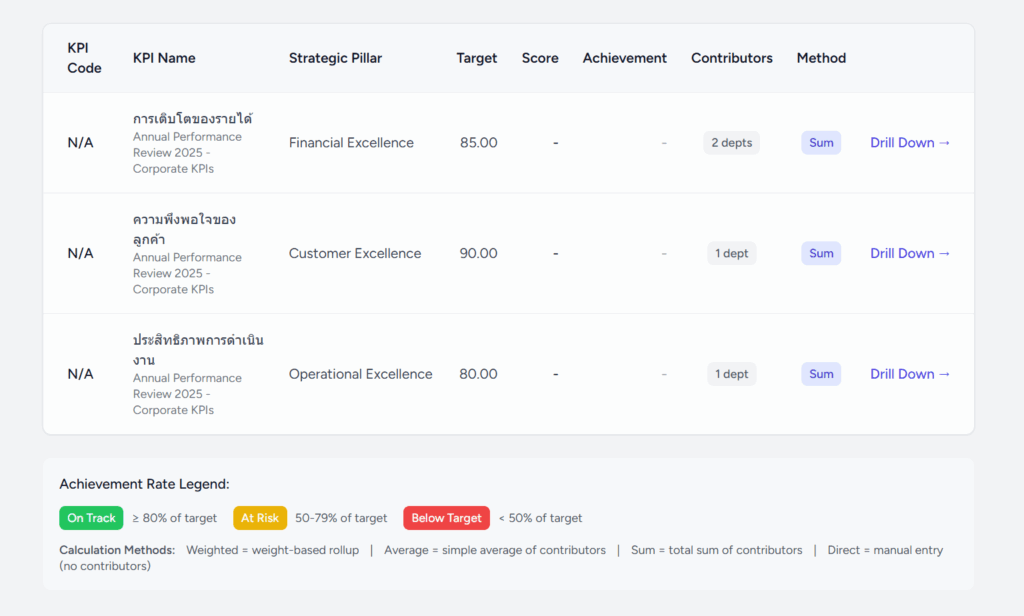Click the '2 depts' contributors badge
This screenshot has width=1024, height=616.
click(731, 143)
